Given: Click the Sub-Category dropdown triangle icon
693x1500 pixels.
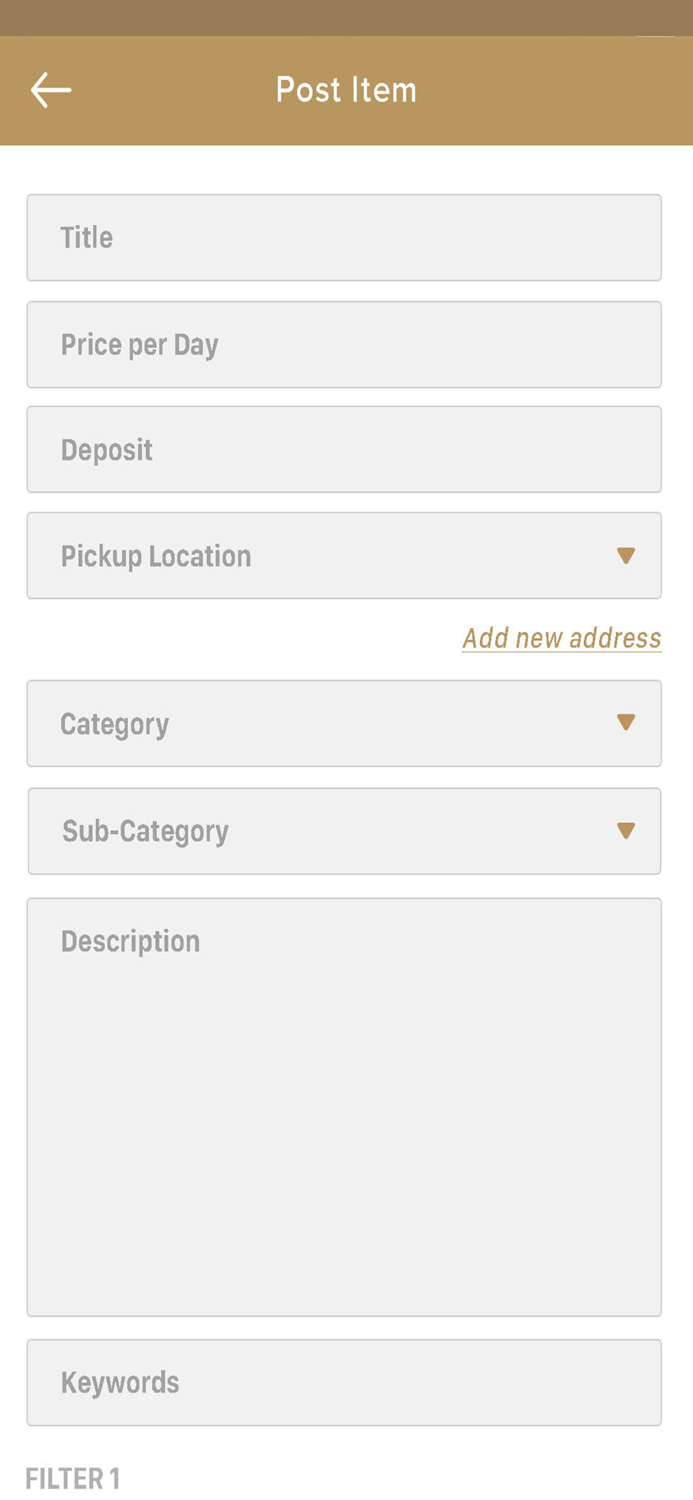Looking at the screenshot, I should (626, 831).
